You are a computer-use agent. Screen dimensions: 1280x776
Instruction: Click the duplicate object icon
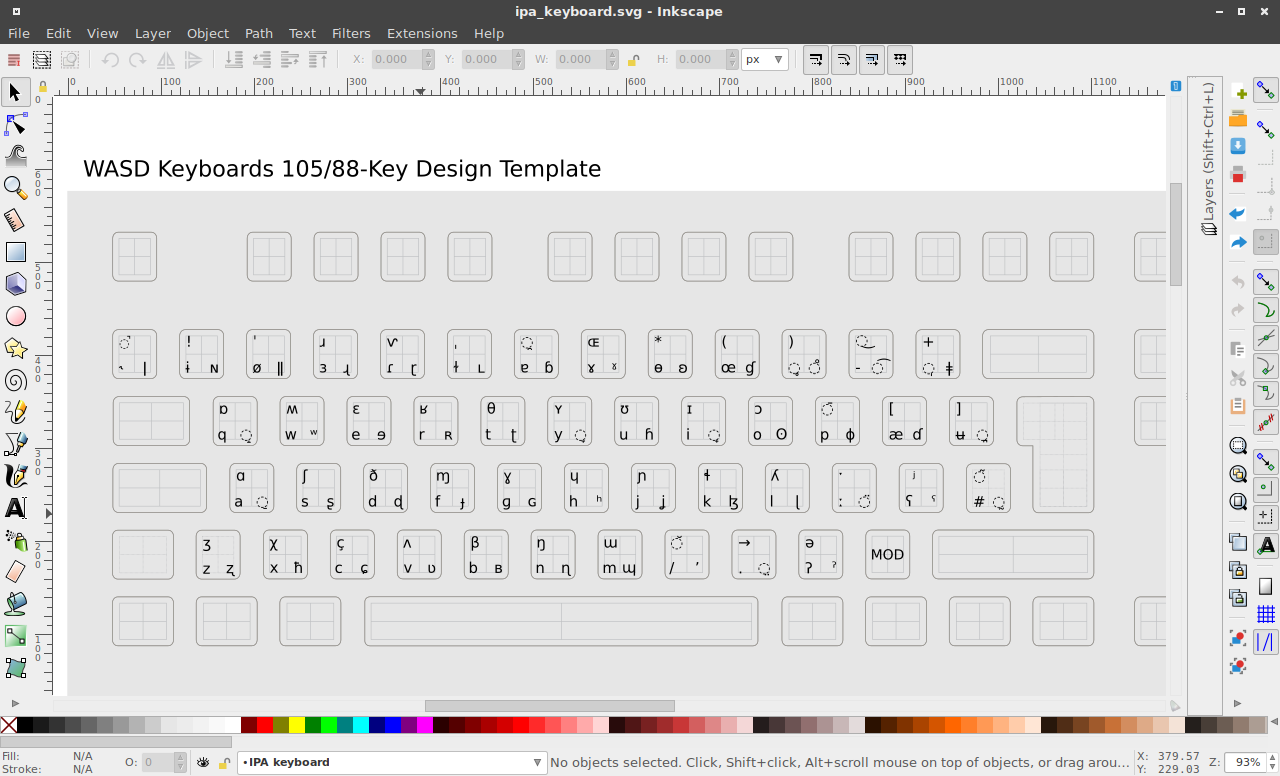pyautogui.click(x=1238, y=543)
